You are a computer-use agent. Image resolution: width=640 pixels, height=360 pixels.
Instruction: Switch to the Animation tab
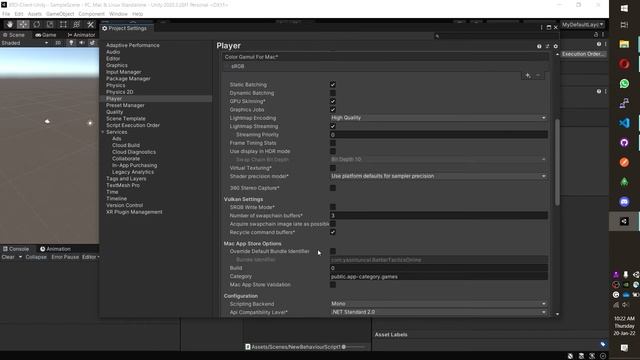coord(55,249)
